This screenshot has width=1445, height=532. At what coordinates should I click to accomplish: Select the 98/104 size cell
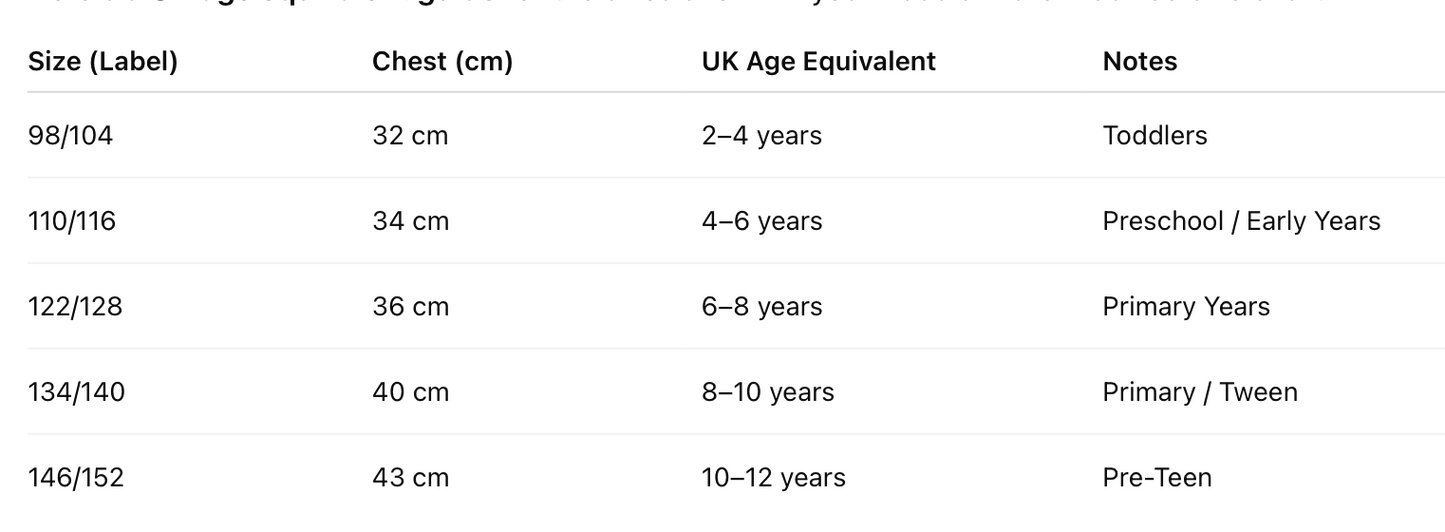[x=70, y=136]
